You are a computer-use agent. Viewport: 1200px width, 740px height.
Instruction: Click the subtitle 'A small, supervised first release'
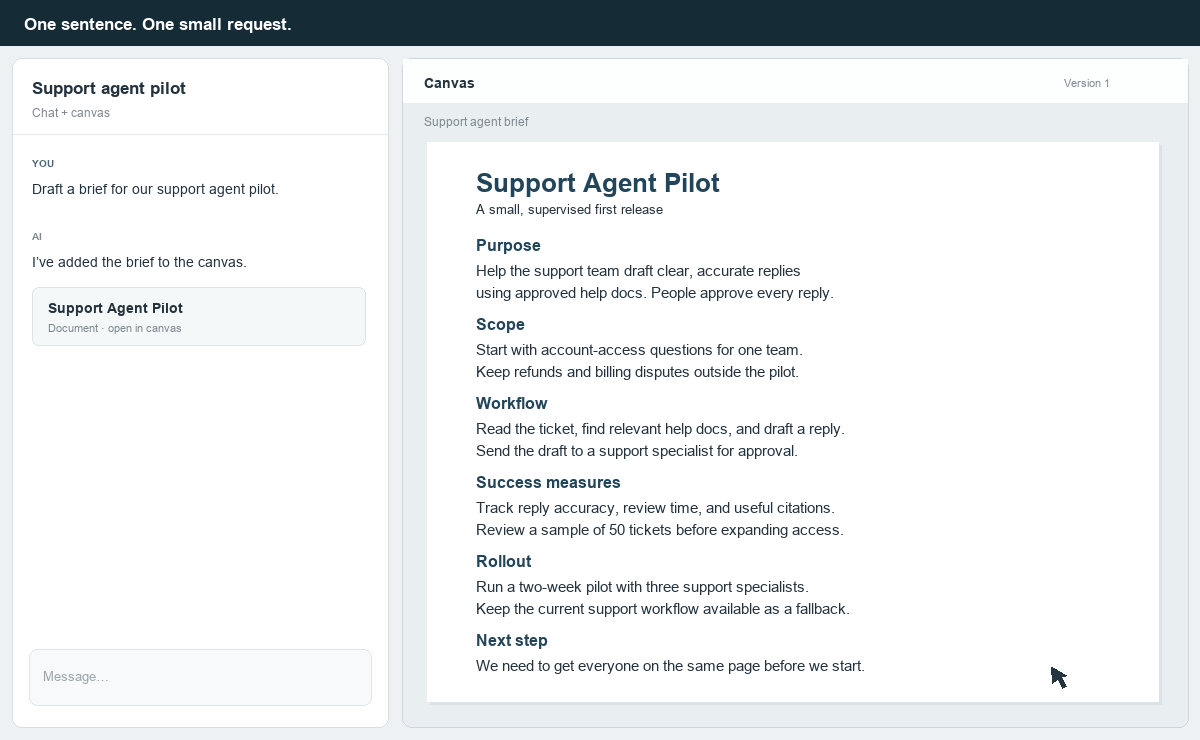(x=569, y=210)
